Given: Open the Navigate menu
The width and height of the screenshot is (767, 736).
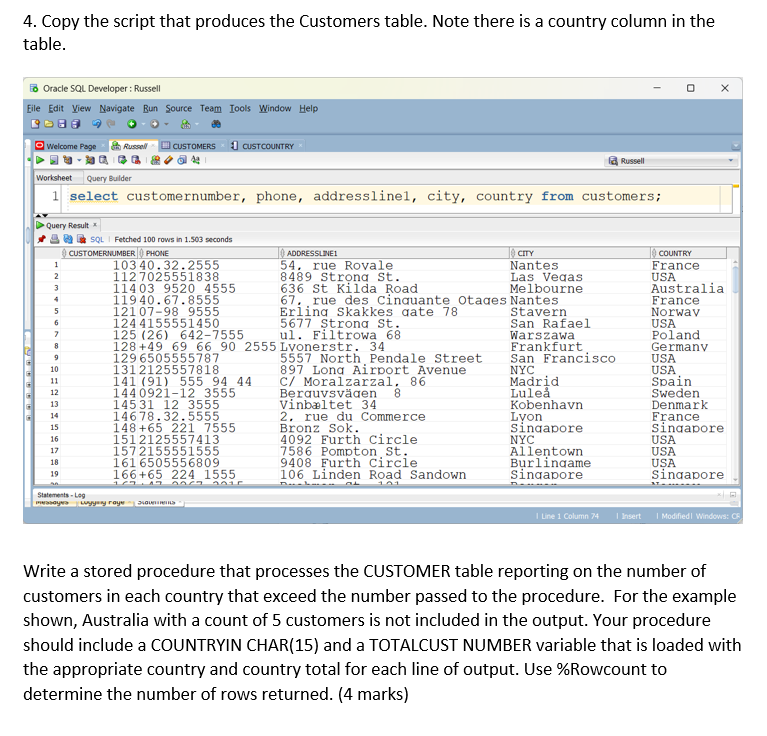Looking at the screenshot, I should tap(117, 108).
